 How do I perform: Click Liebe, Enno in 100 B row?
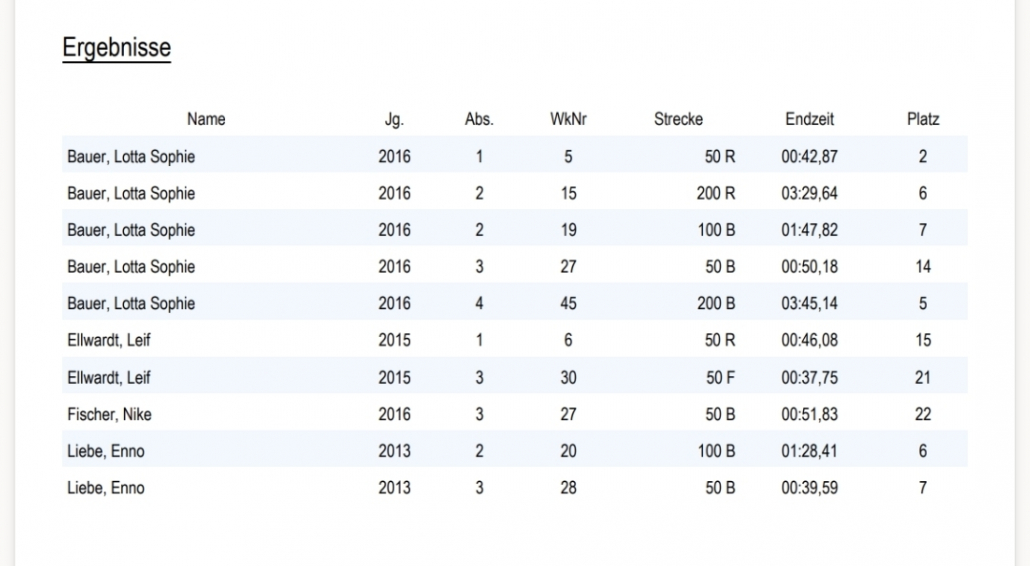[105, 451]
